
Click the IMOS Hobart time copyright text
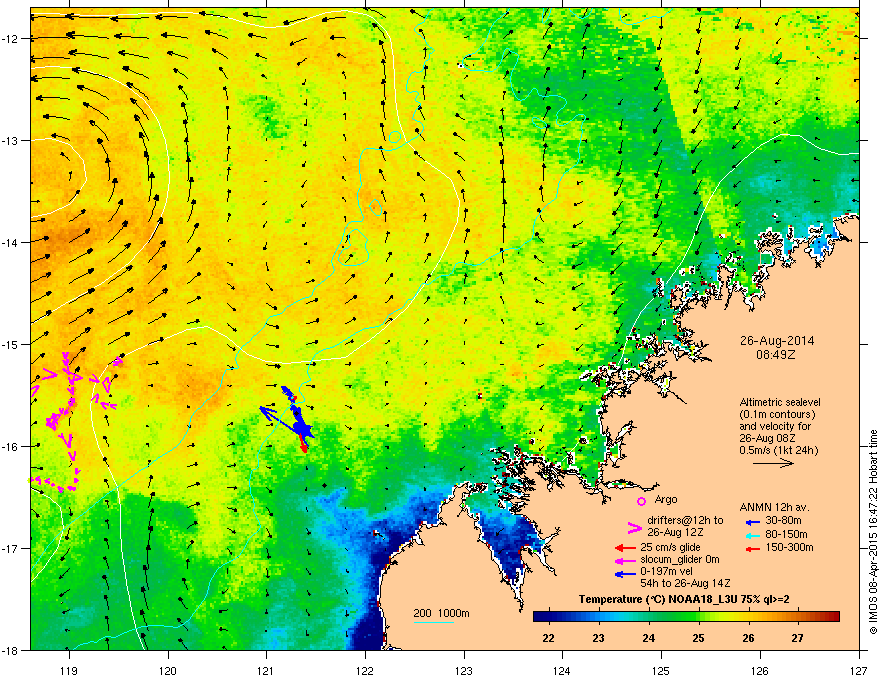(873, 532)
